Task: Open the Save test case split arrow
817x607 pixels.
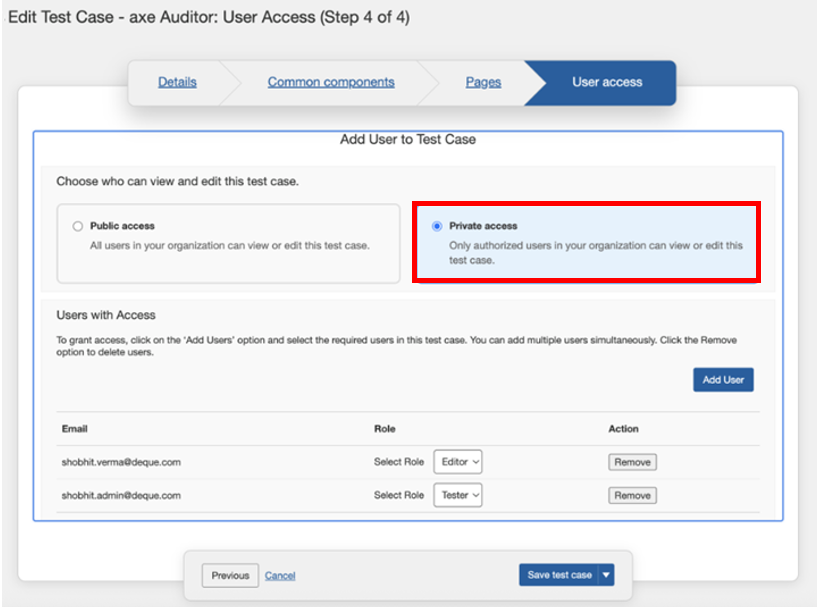Action: (607, 575)
